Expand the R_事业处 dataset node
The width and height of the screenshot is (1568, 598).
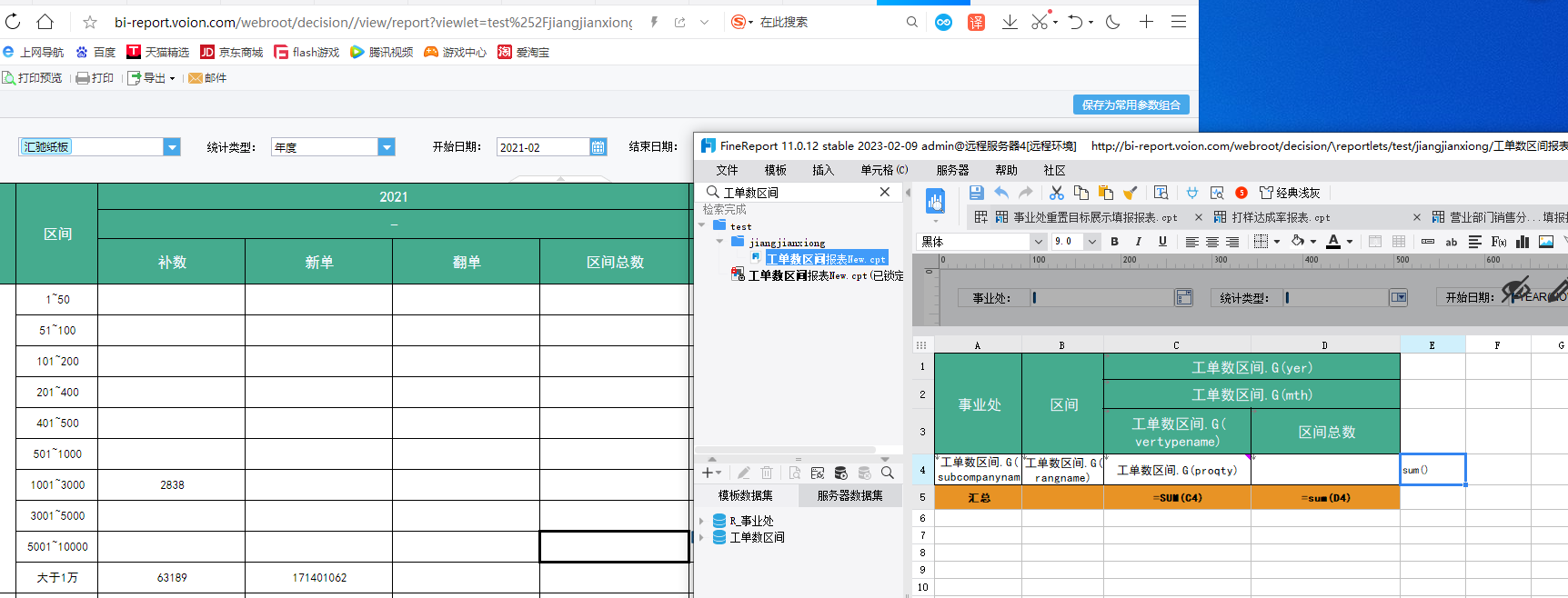(701, 522)
